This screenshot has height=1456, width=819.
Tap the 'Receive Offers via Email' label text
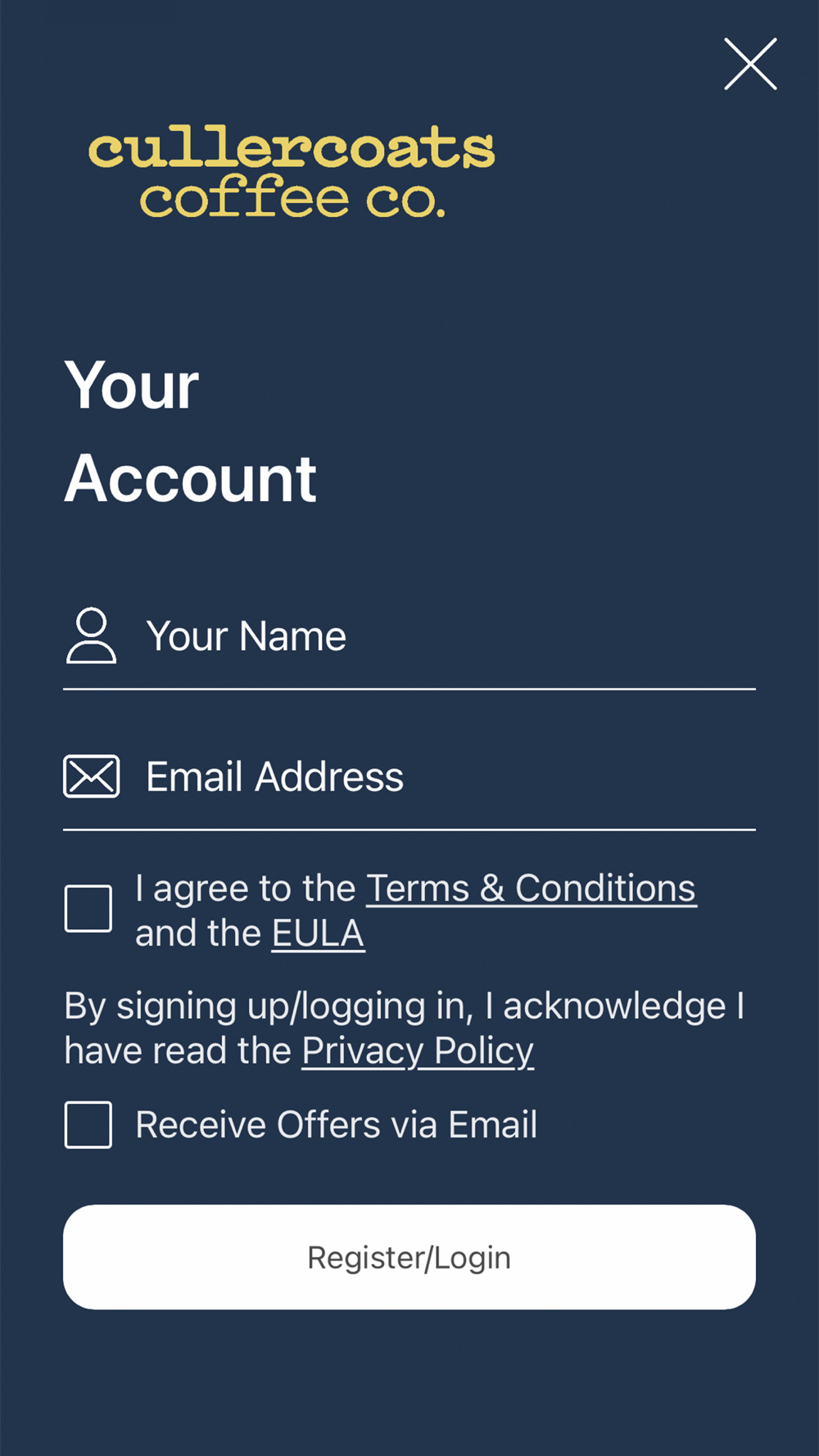[336, 1124]
